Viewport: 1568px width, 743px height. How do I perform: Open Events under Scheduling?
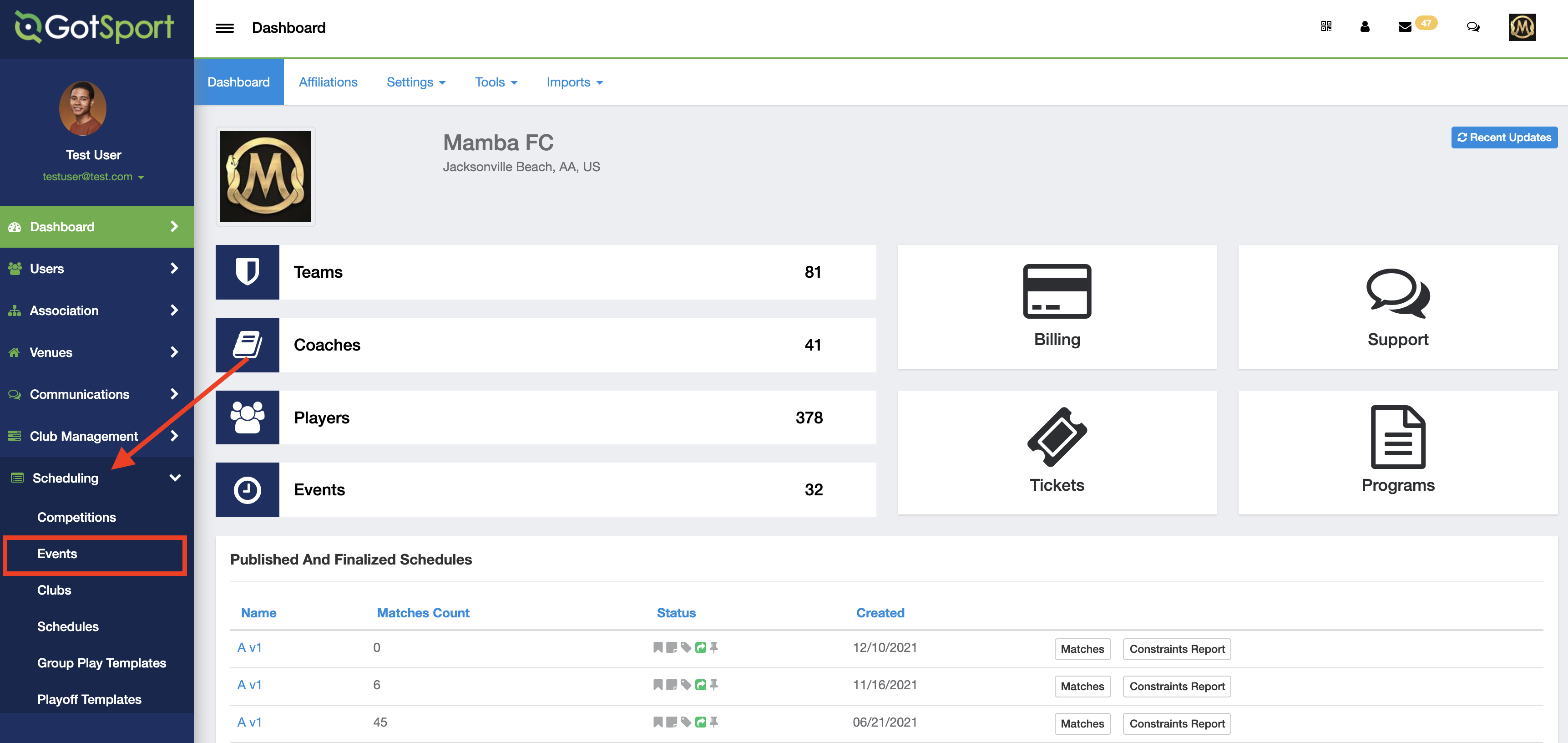(57, 554)
